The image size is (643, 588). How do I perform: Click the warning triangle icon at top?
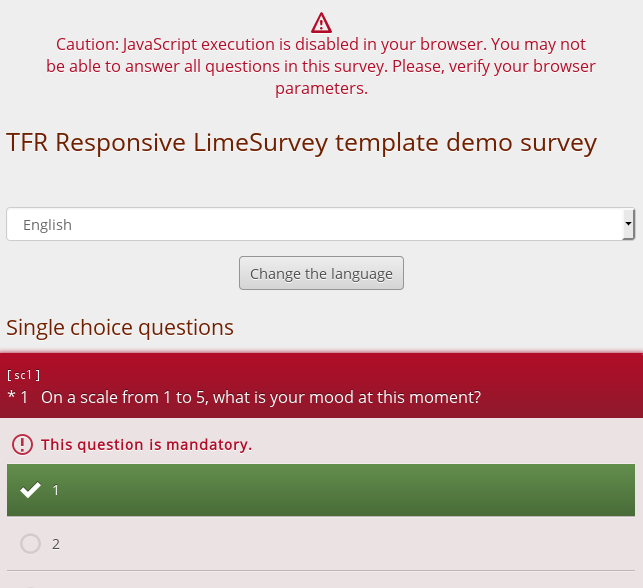point(321,22)
